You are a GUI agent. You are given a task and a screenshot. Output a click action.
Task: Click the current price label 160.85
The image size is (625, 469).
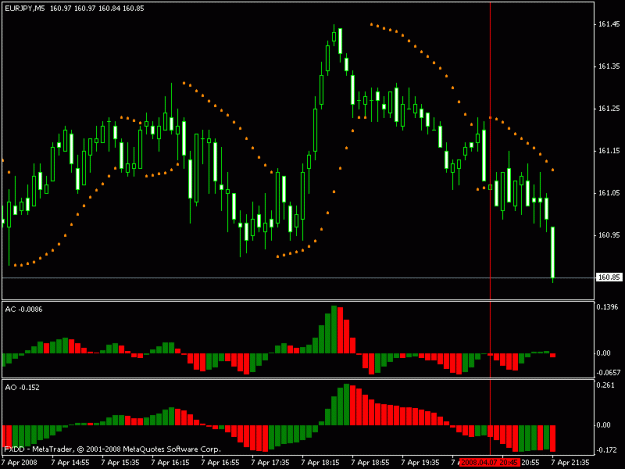pos(609,277)
